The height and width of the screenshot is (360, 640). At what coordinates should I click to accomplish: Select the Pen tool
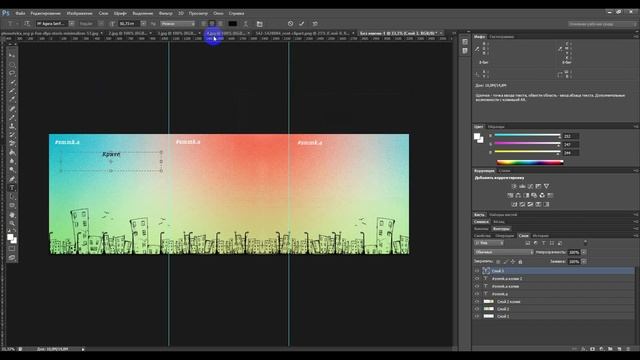pyautogui.click(x=12, y=179)
